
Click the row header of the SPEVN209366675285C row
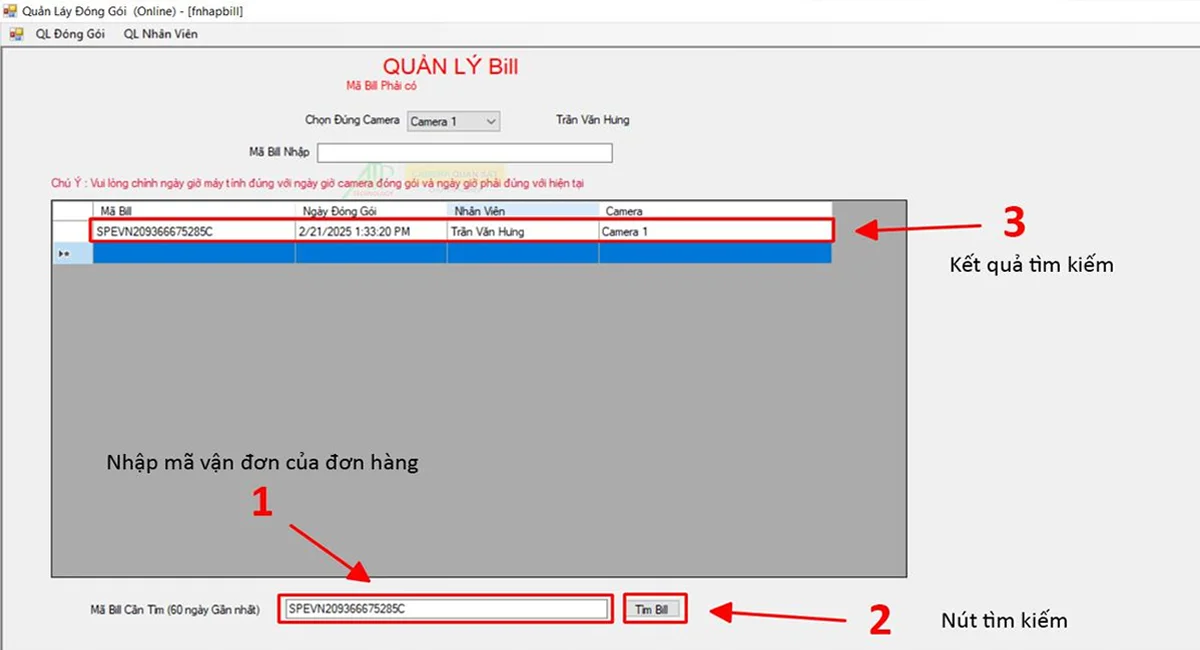[72, 231]
